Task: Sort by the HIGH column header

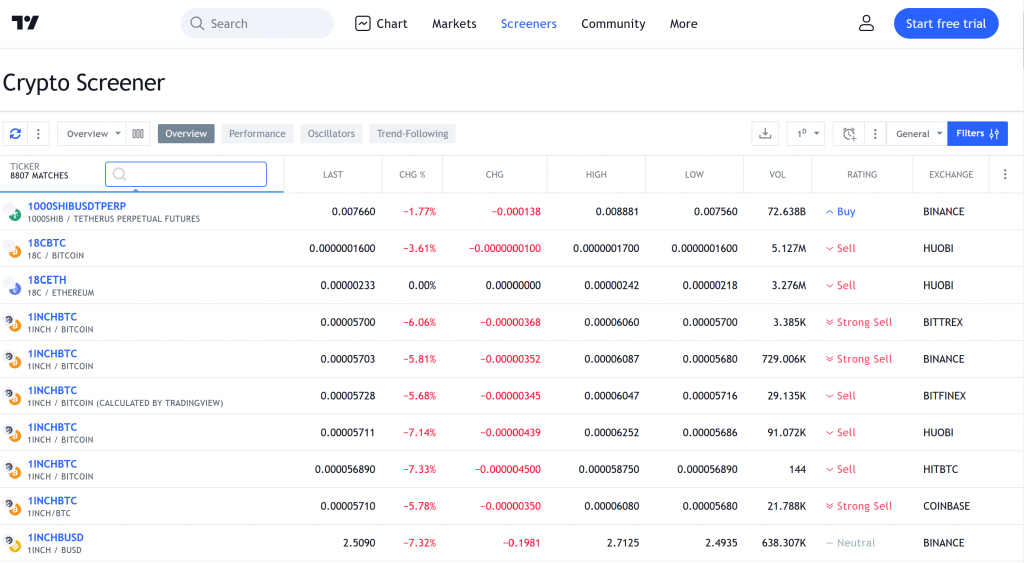Action: (x=596, y=174)
